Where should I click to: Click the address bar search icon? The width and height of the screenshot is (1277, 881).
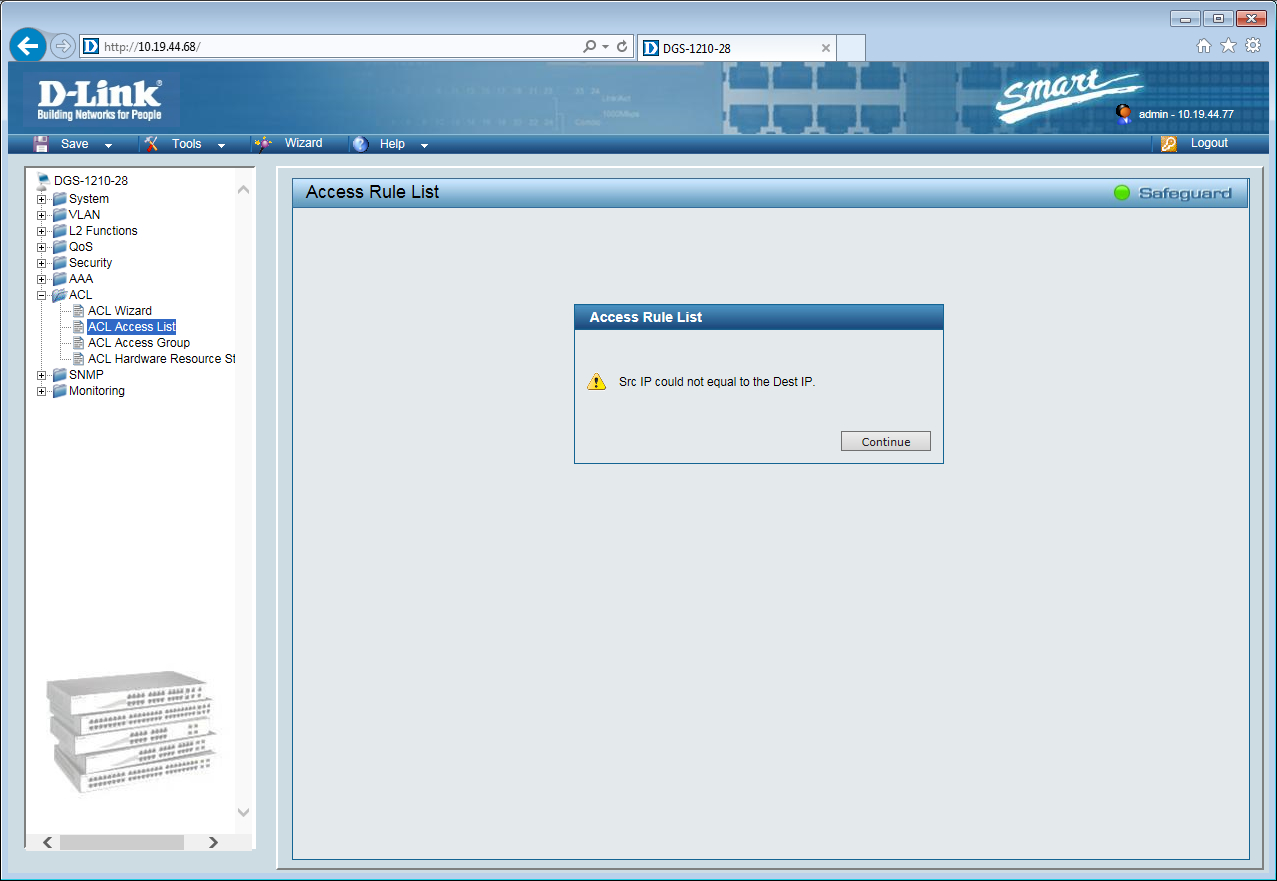tap(590, 46)
